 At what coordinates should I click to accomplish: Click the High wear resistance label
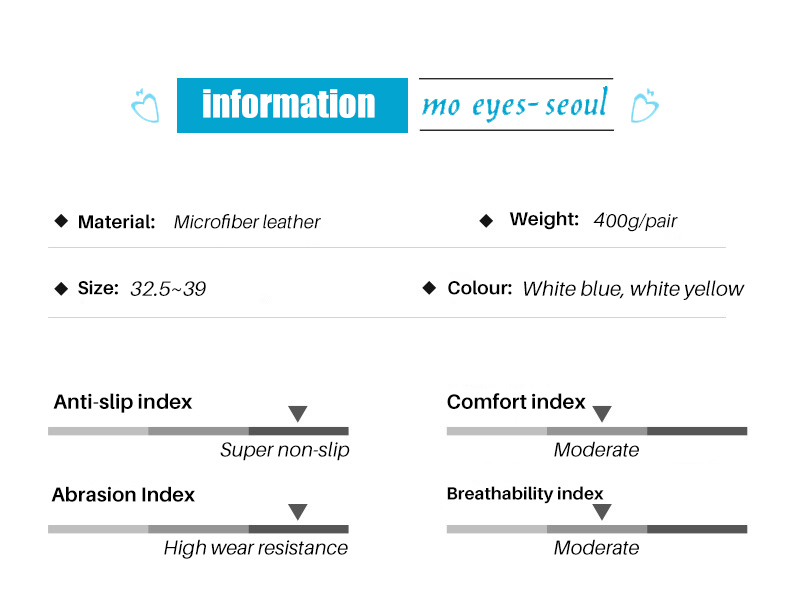click(x=256, y=548)
